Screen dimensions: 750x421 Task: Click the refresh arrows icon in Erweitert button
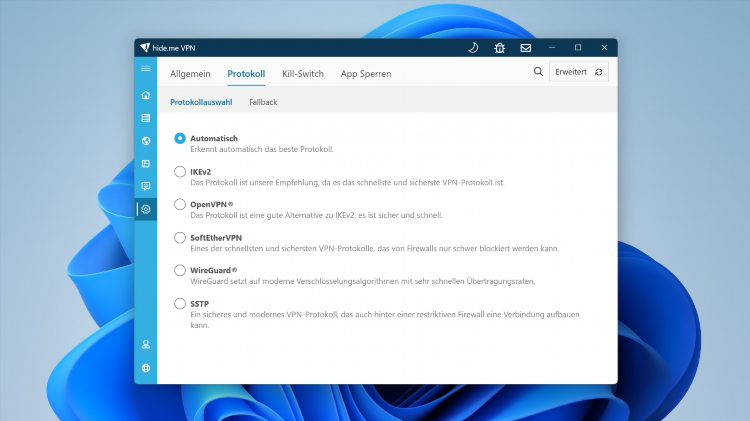coord(598,72)
